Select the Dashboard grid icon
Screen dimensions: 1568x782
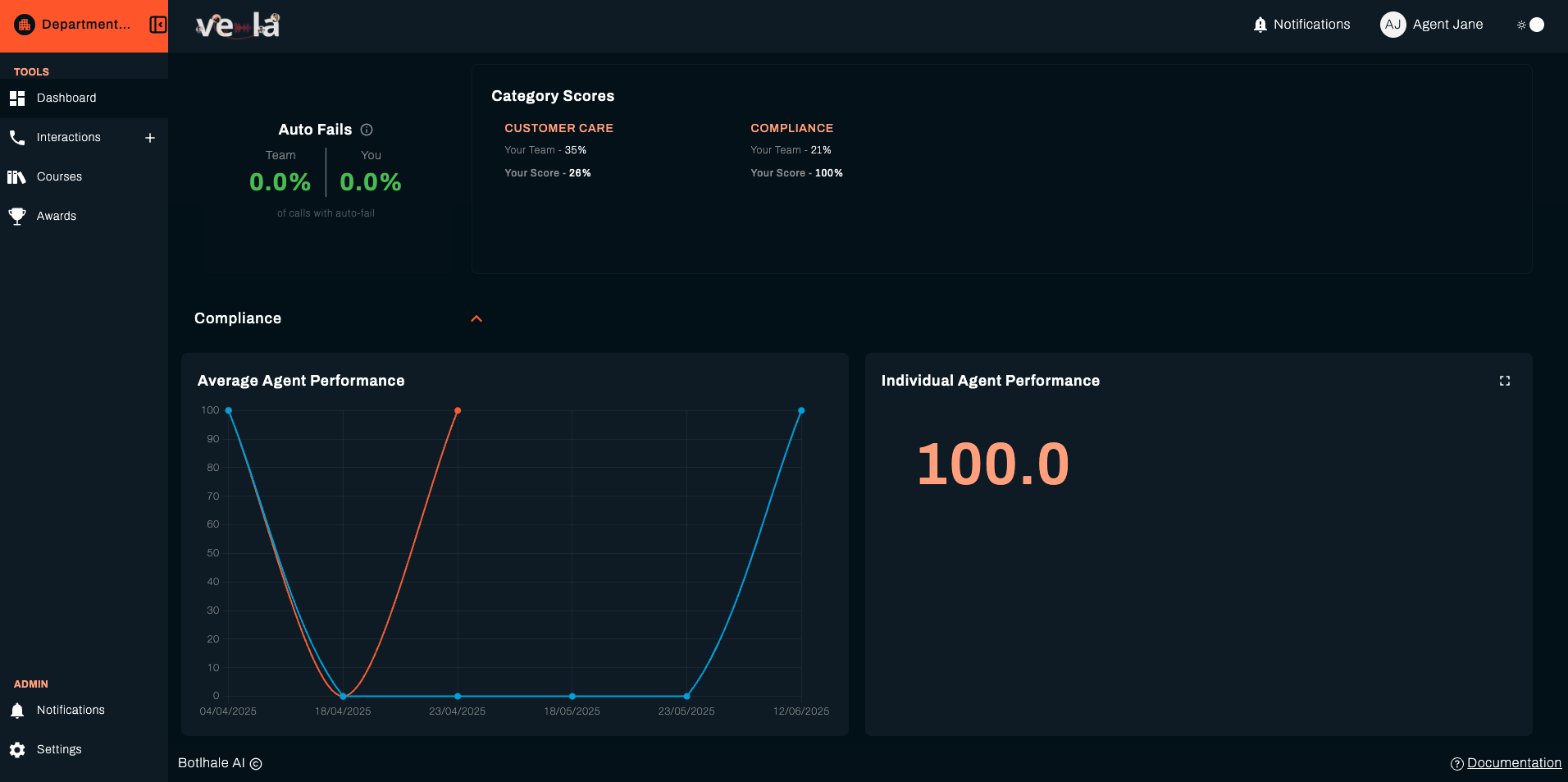(x=16, y=98)
